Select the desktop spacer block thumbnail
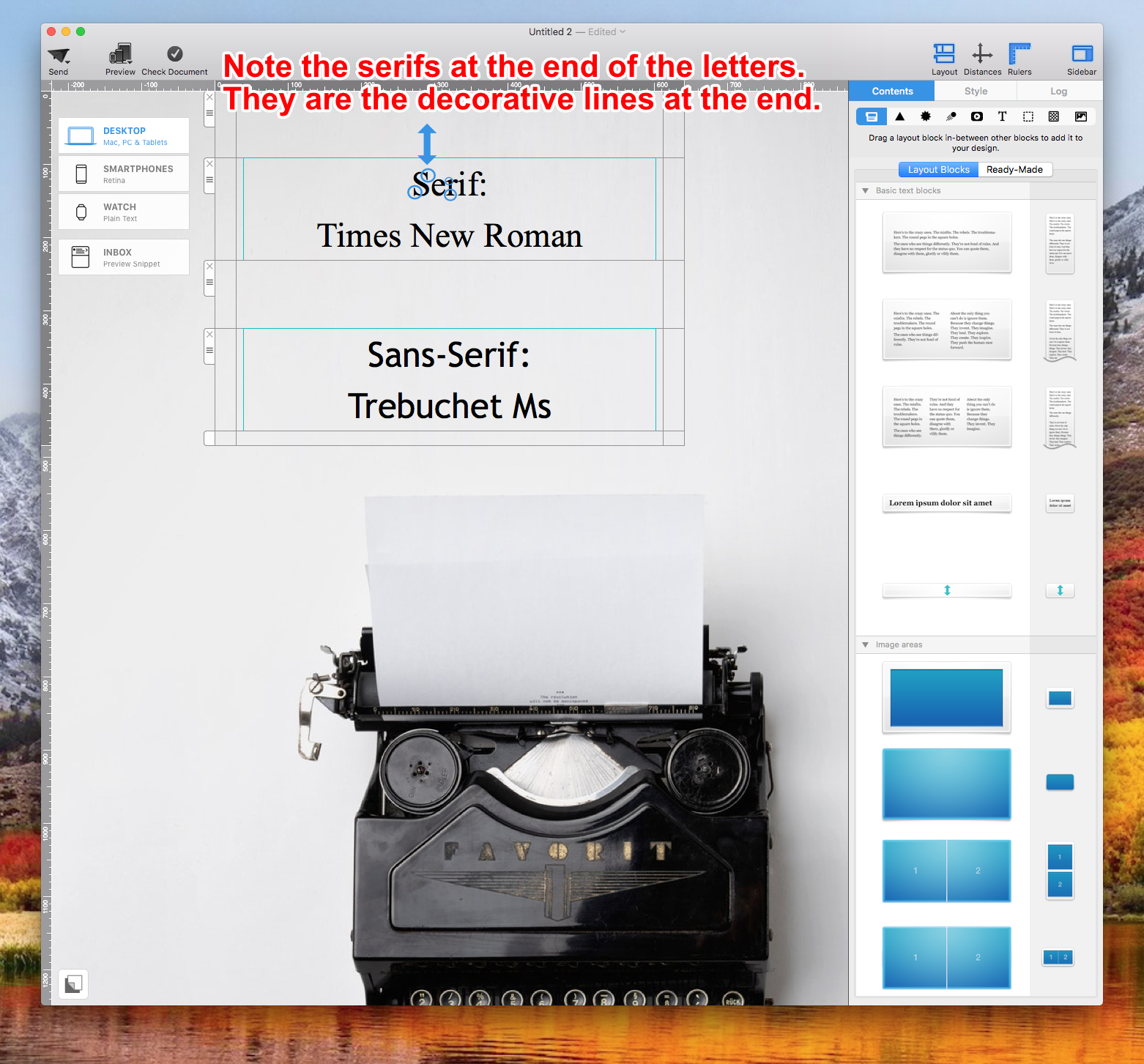The height and width of the screenshot is (1064, 1144). click(x=946, y=590)
